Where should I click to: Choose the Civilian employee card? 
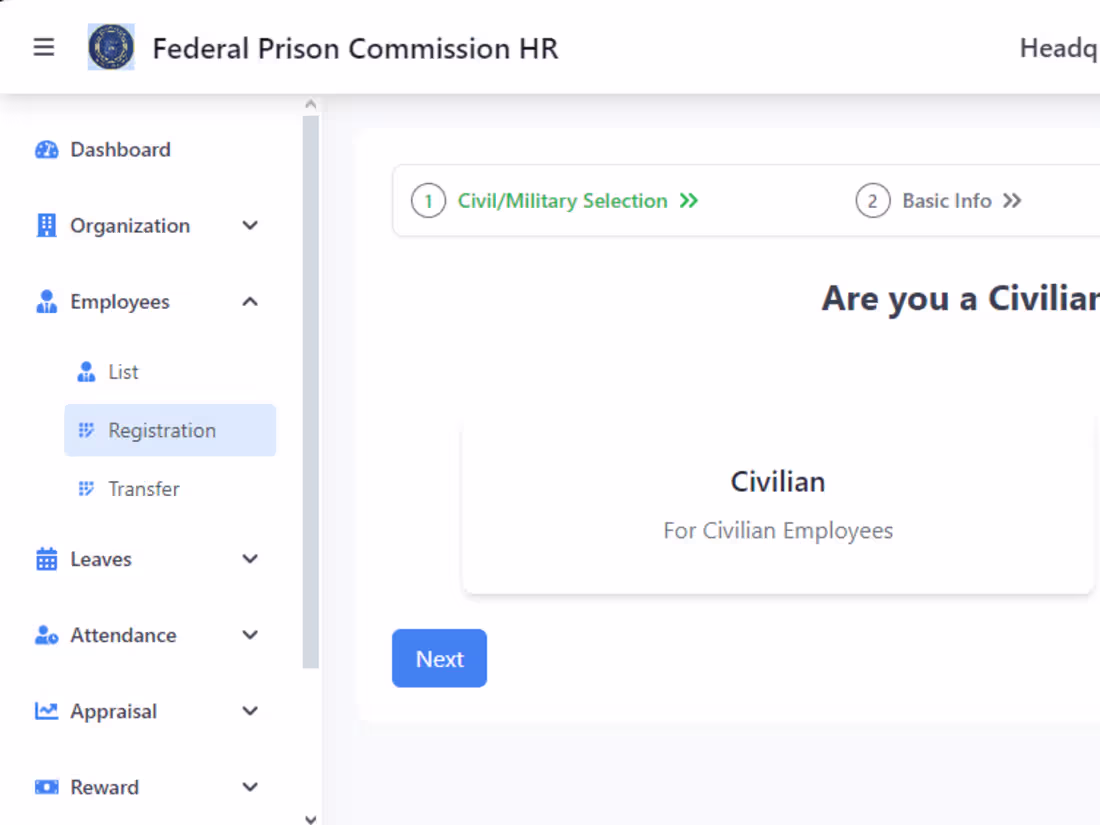777,506
